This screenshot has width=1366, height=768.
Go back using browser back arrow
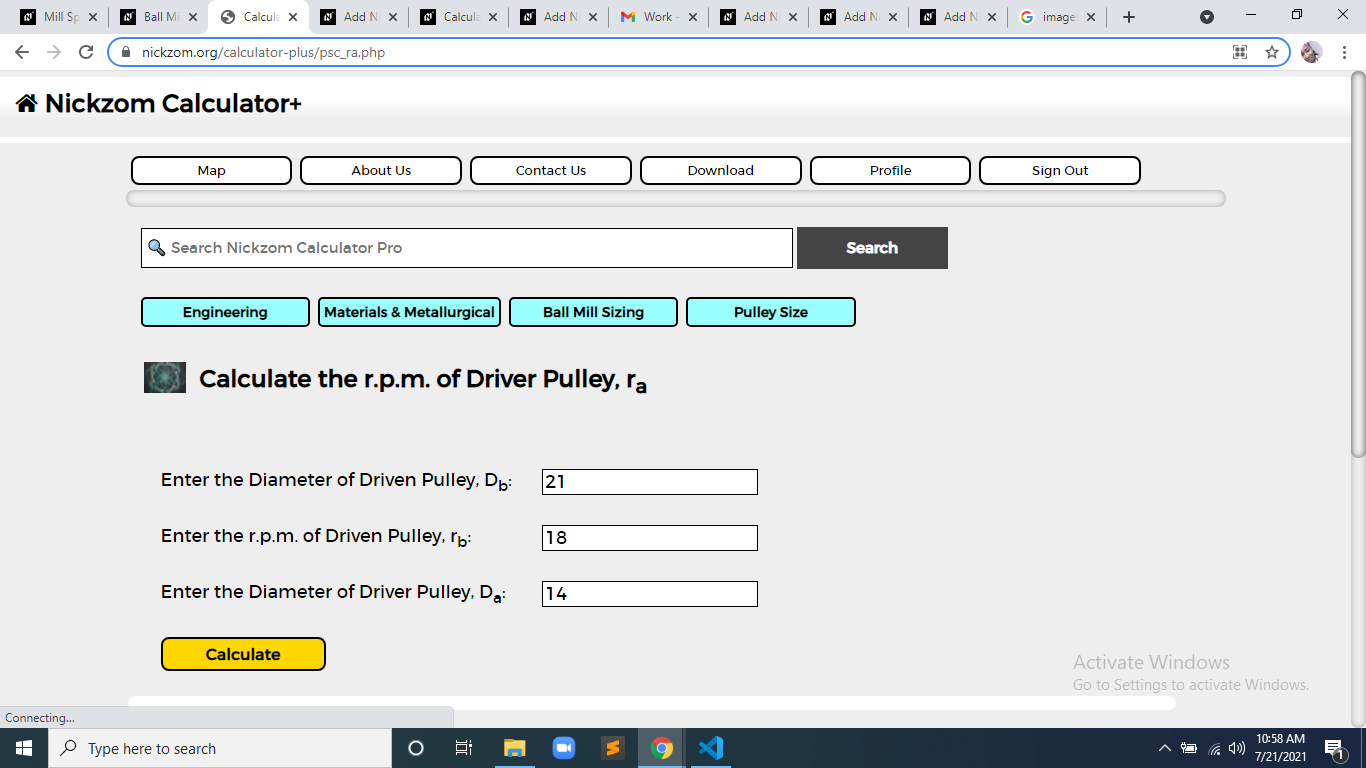point(22,52)
